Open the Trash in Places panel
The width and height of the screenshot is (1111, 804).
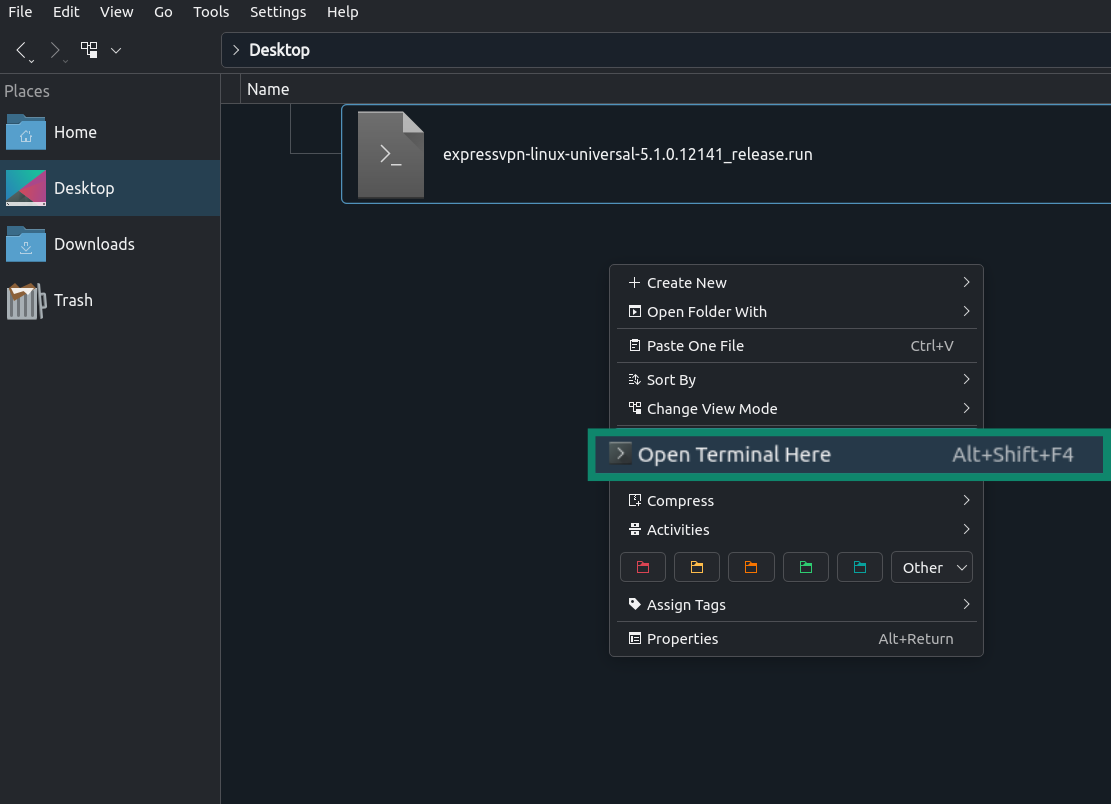[72, 300]
